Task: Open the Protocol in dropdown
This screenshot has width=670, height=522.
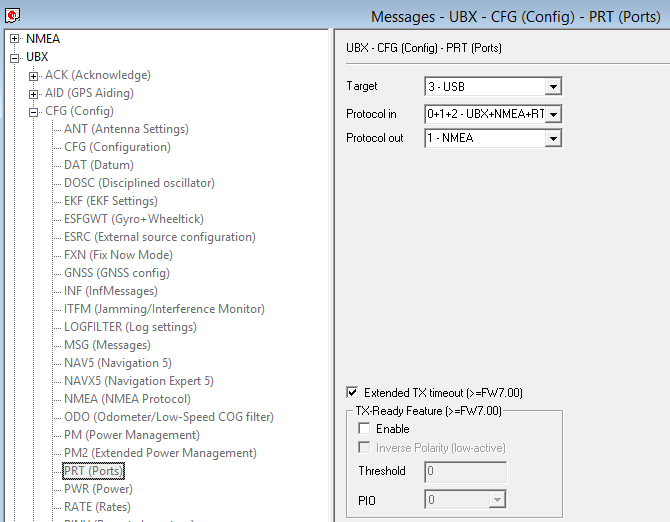Action: pos(553,114)
